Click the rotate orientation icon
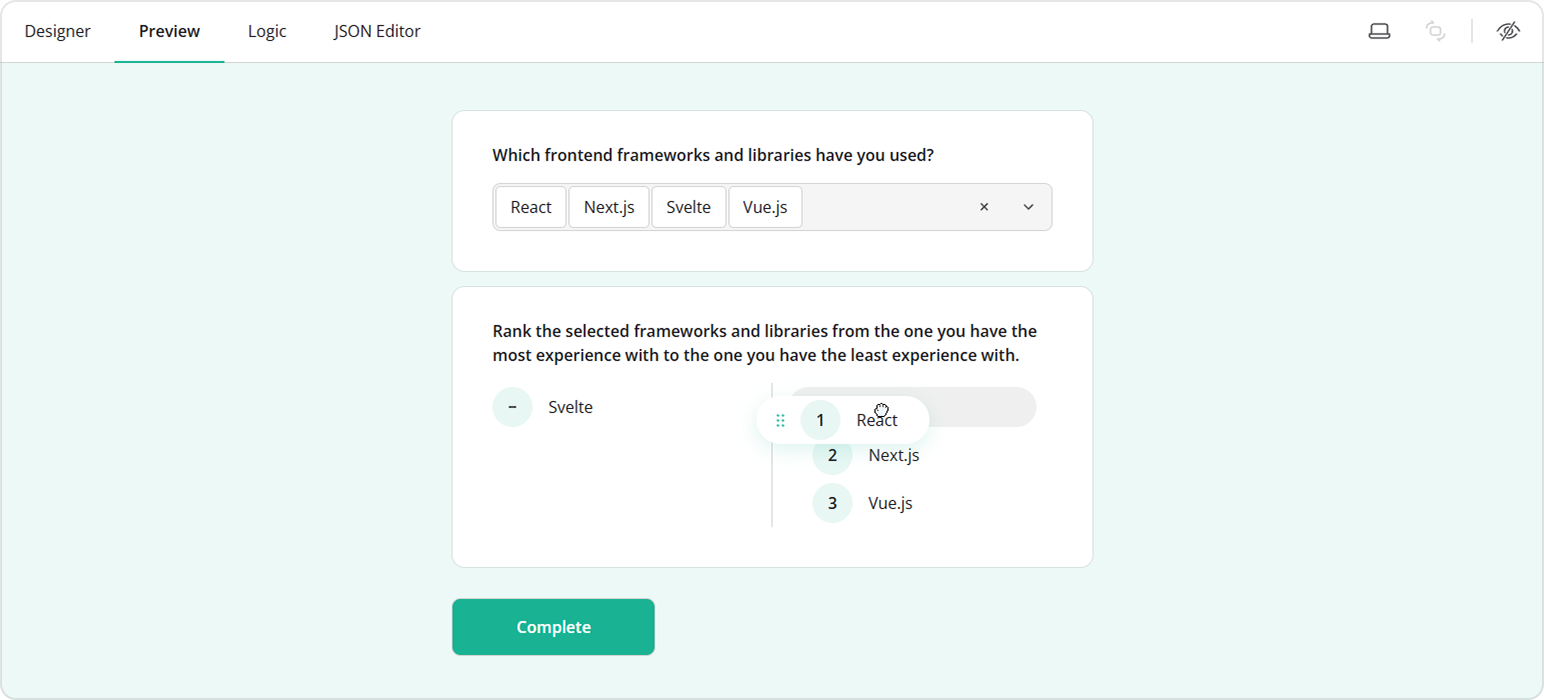 1435,31
